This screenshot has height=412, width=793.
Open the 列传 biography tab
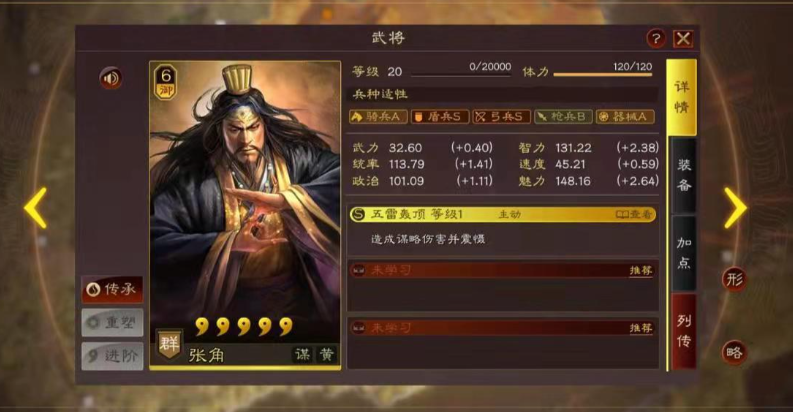point(683,332)
